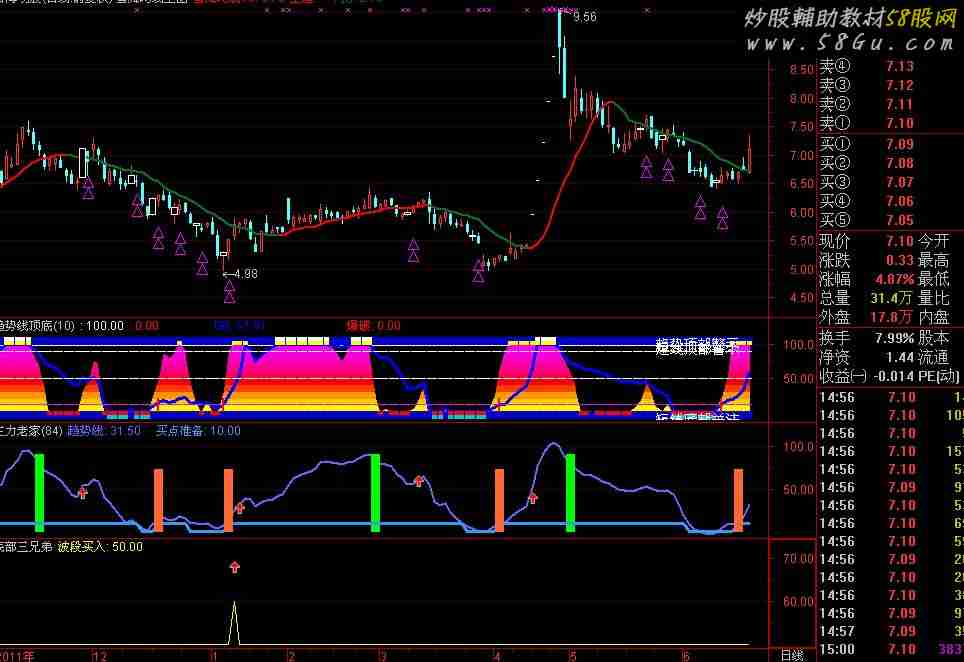The height and width of the screenshot is (662, 964).
Task: Click the red arrow in the bottom indicator panel
Action: pyautogui.click(x=235, y=567)
